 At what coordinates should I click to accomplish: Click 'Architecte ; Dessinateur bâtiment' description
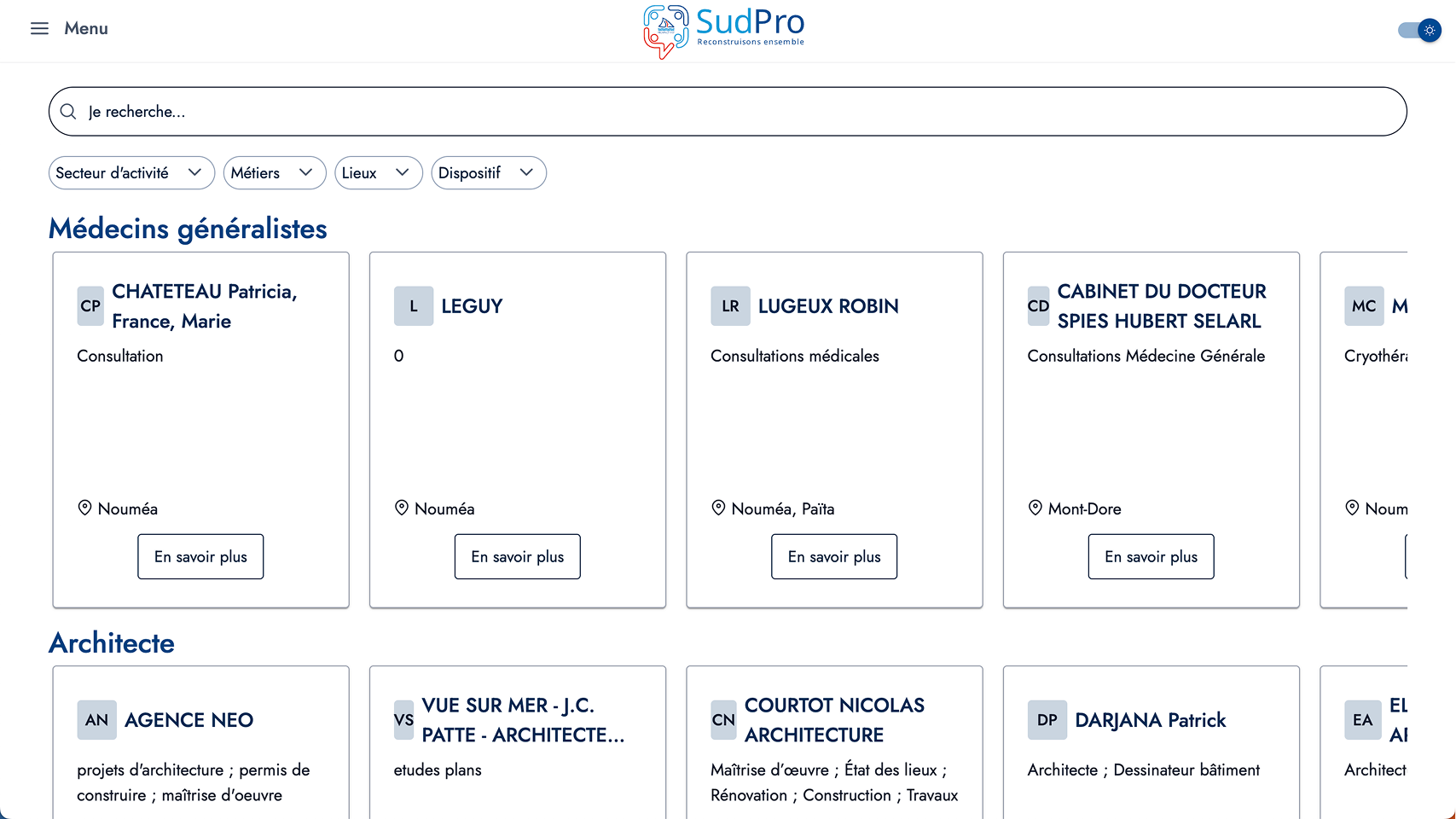1143,770
